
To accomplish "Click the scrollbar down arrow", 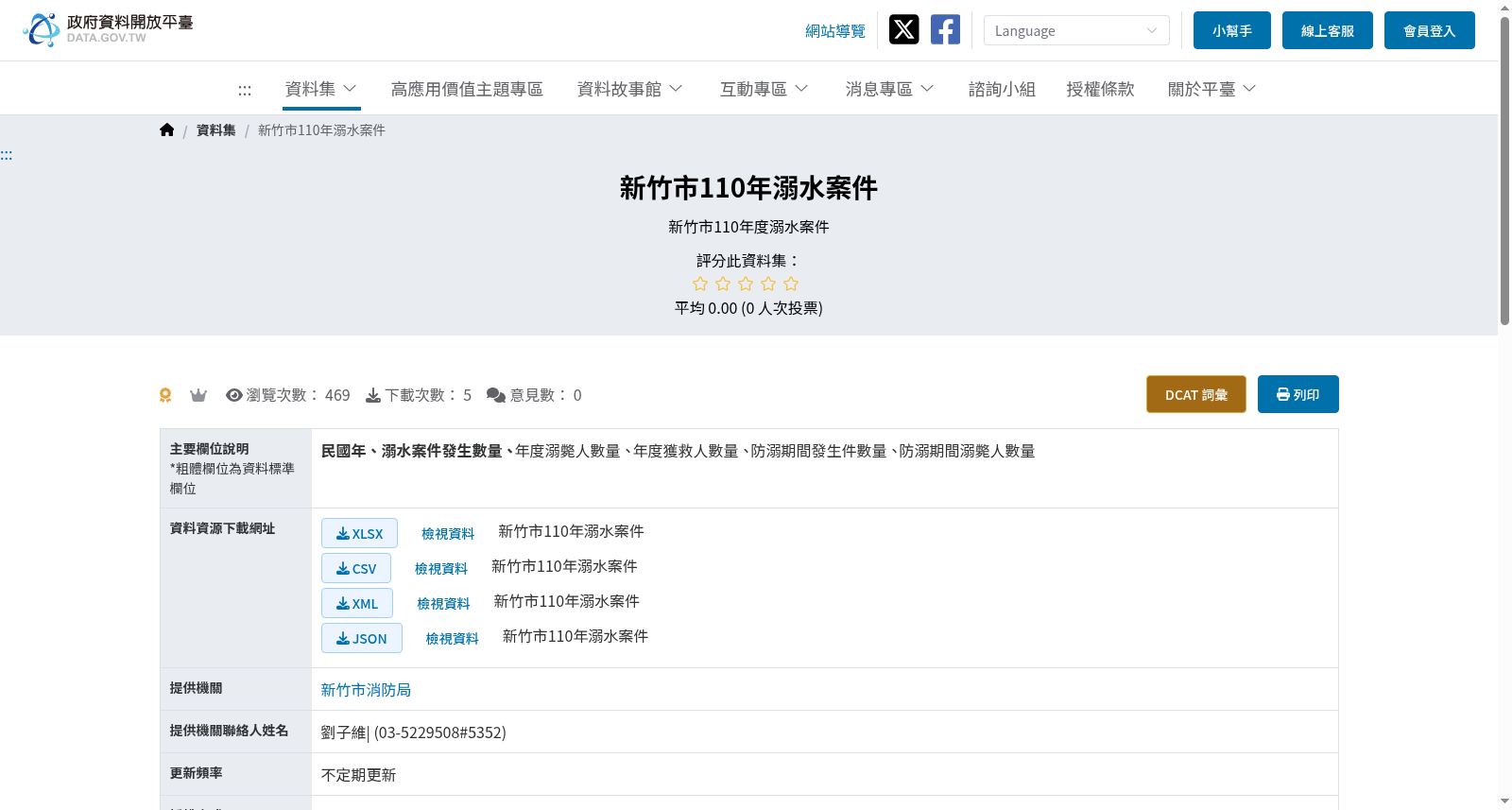I will [1504, 801].
